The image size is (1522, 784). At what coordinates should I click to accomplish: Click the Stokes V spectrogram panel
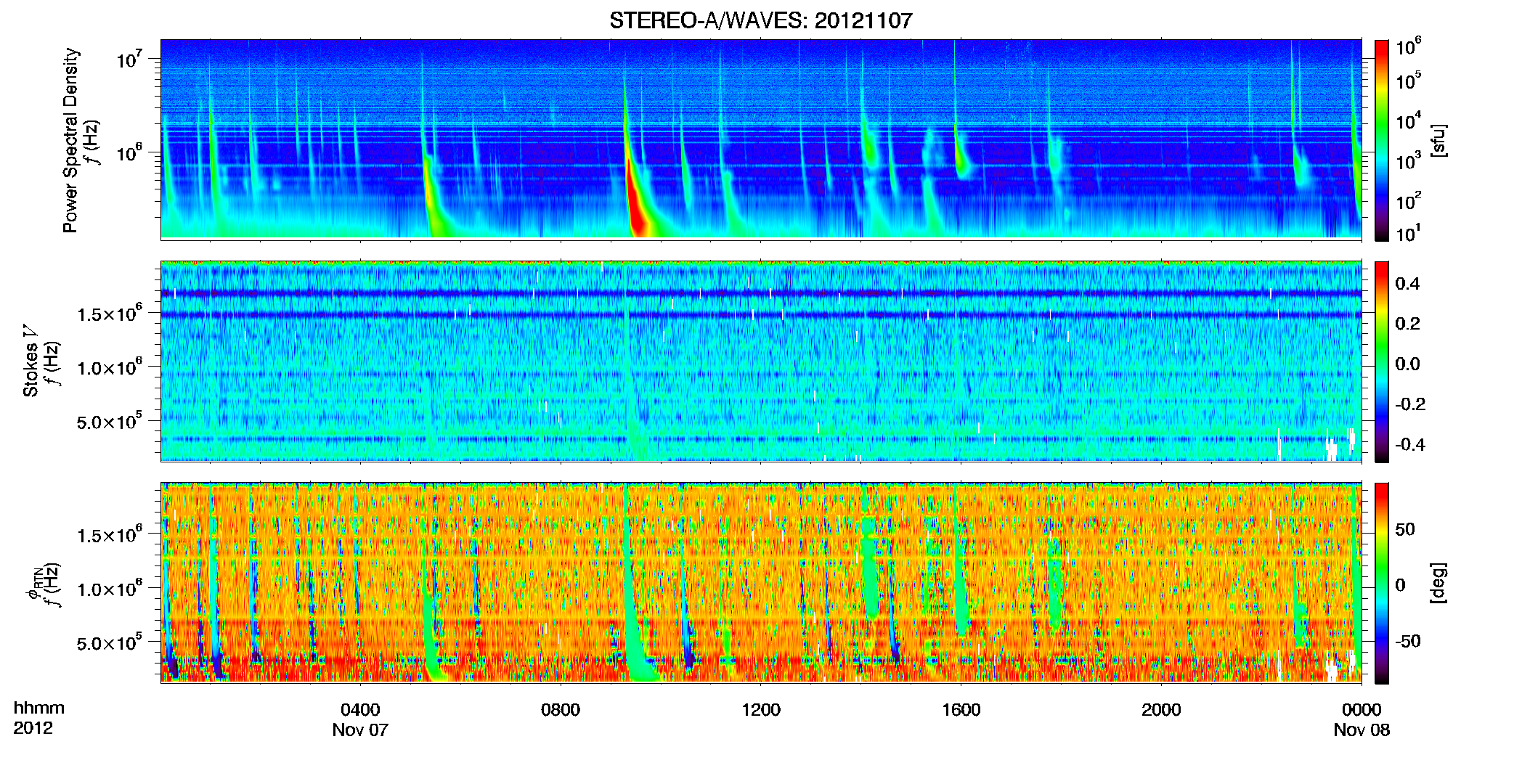761,361
